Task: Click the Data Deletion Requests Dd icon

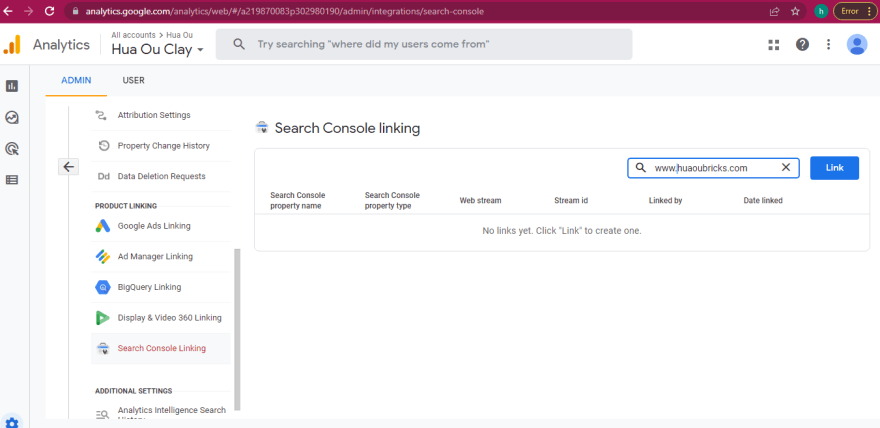Action: pos(104,176)
